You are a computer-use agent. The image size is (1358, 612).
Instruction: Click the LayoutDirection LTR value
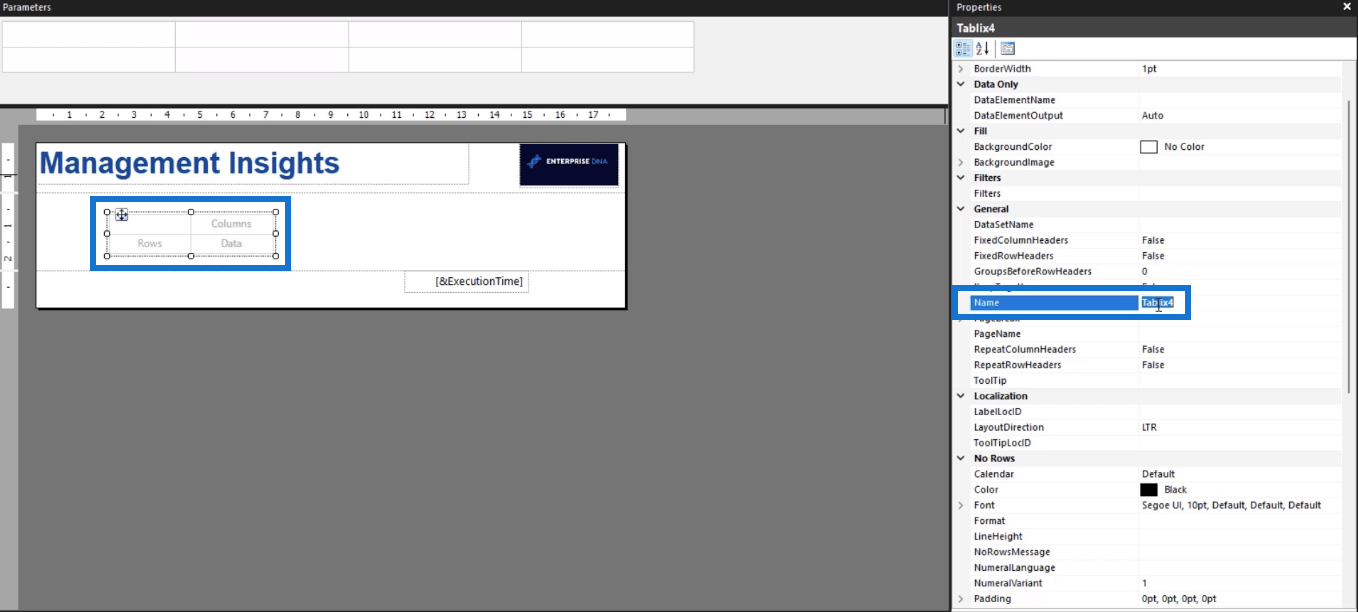1149,427
